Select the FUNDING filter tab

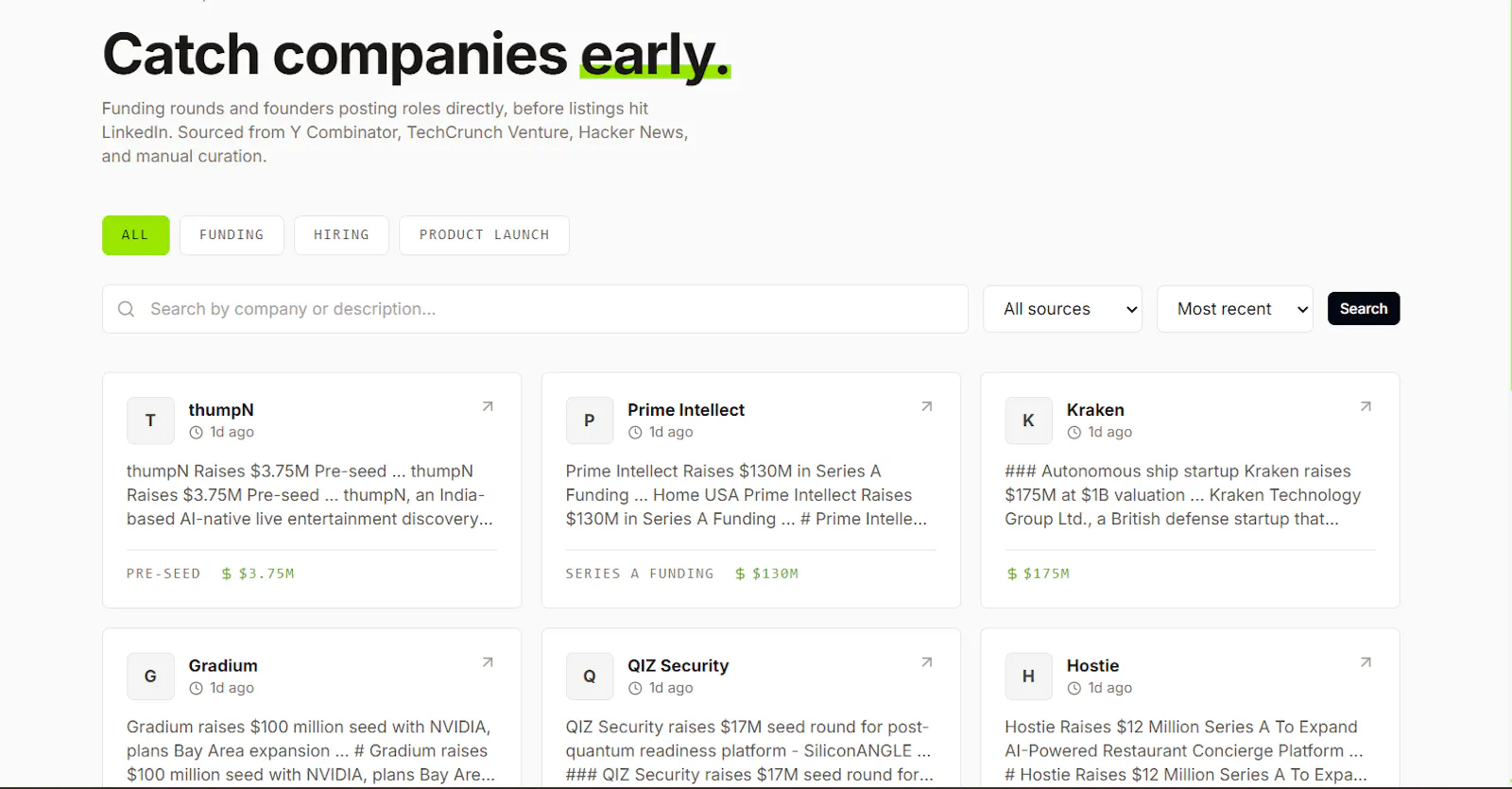tap(232, 235)
